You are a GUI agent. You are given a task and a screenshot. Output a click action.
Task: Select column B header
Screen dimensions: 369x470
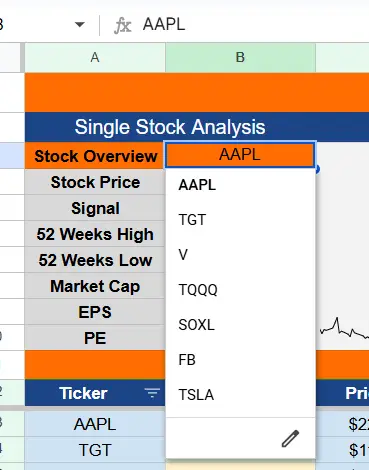(240, 57)
